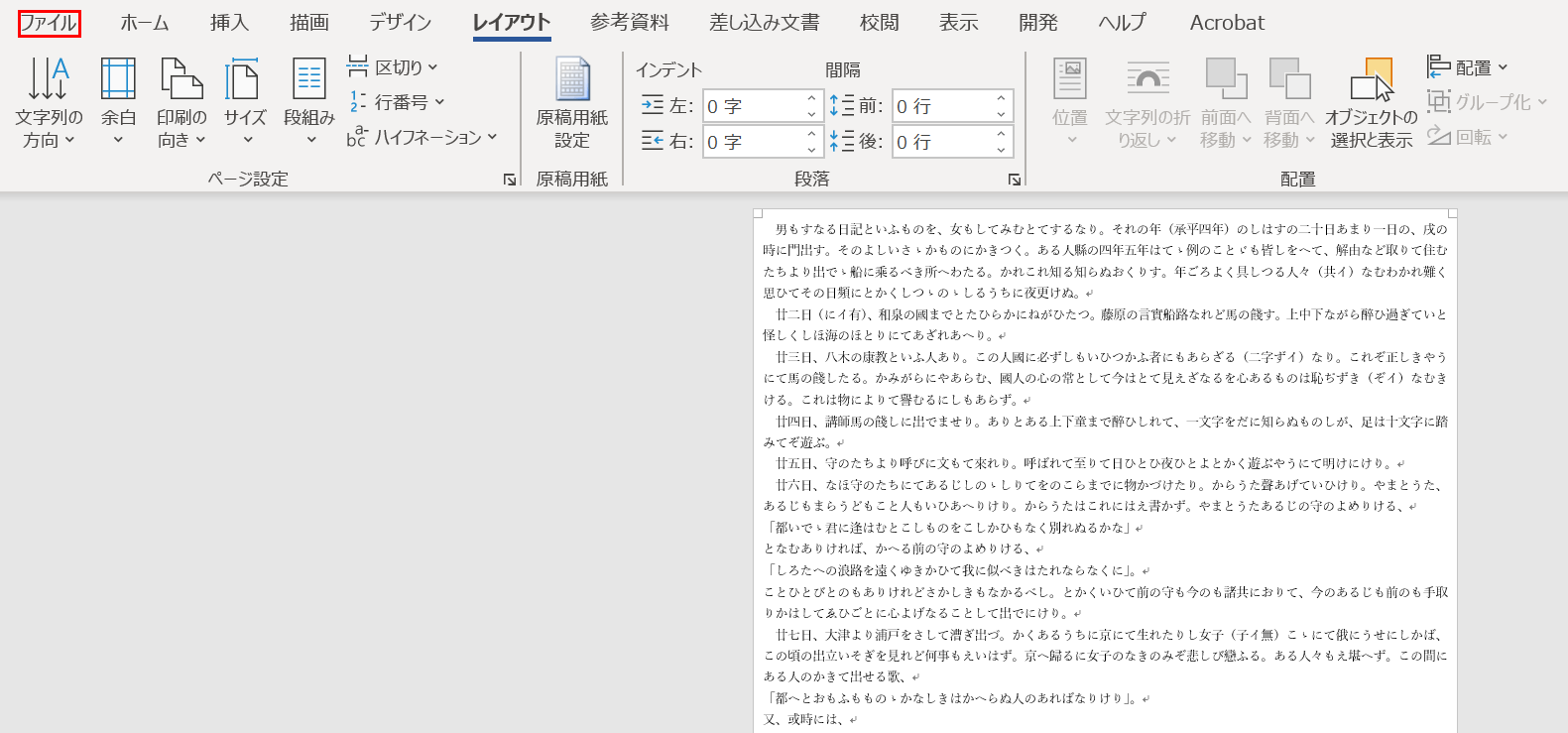The image size is (1568, 733).
Task: Expand the ハイフネーション hyphenation dropdown
Action: (422, 137)
